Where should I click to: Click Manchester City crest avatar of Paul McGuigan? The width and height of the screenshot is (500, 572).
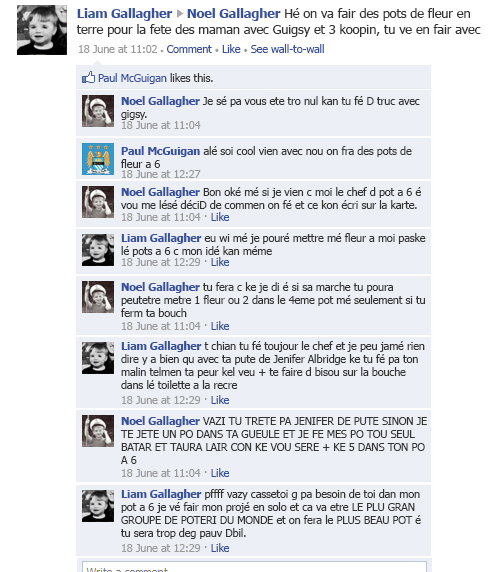coord(98,159)
